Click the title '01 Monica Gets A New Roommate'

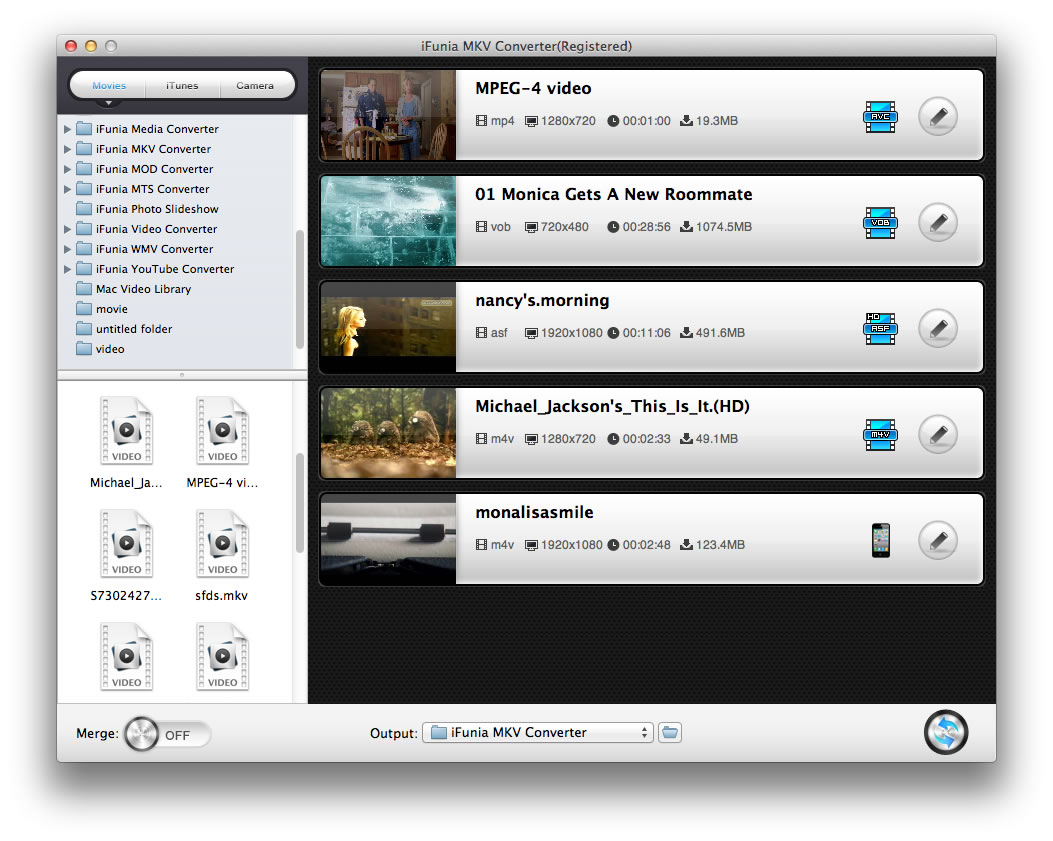point(614,194)
